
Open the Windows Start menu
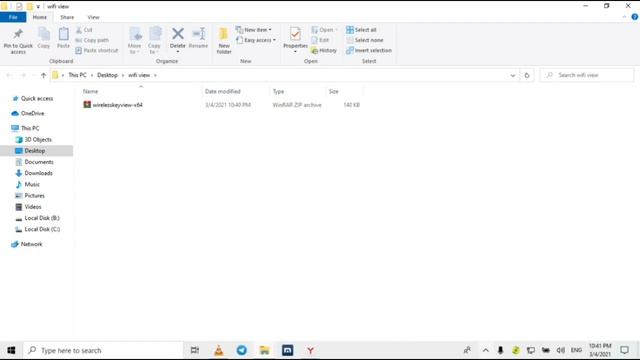tap(11, 350)
